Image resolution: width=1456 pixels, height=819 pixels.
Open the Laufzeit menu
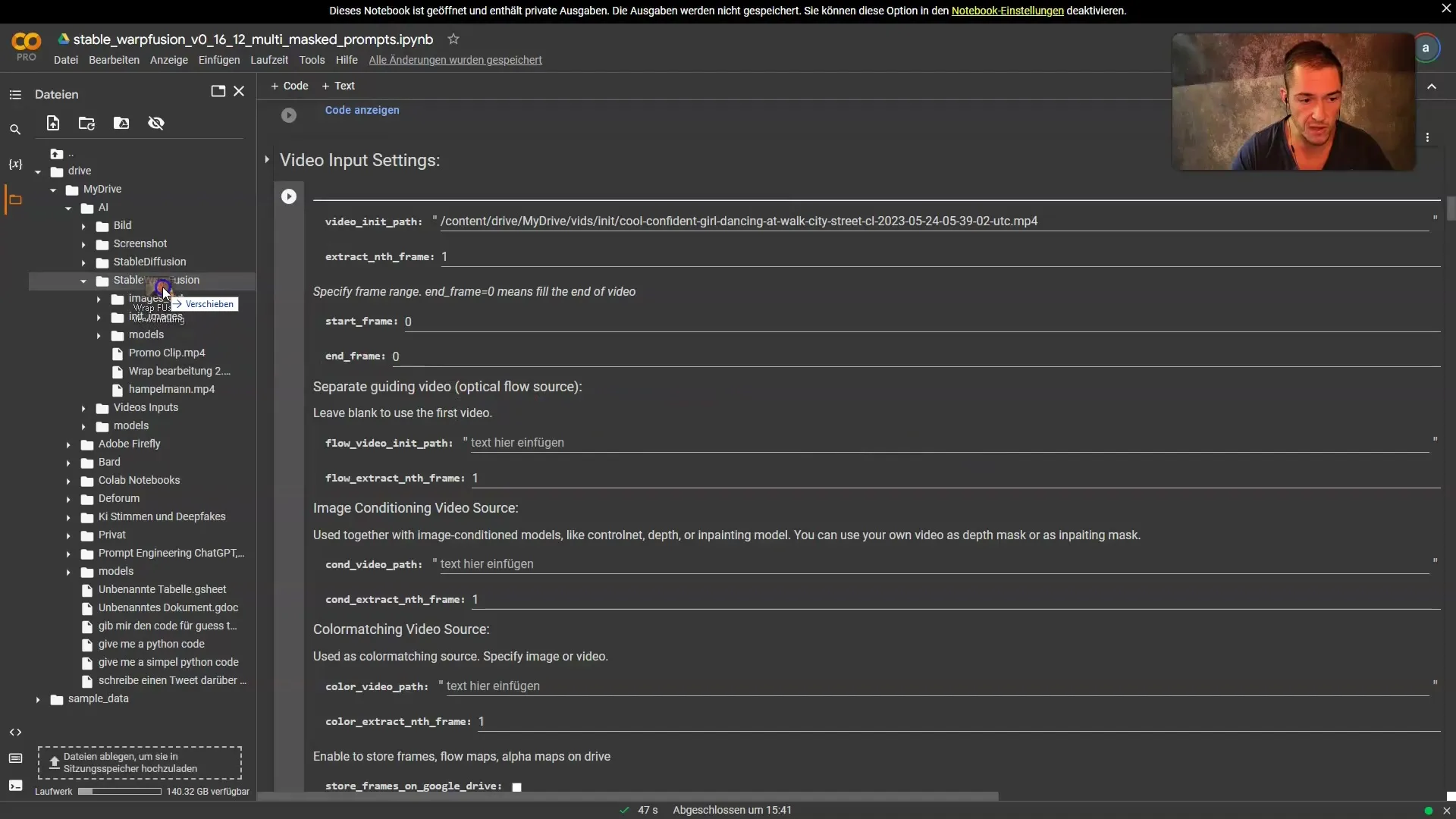click(268, 60)
